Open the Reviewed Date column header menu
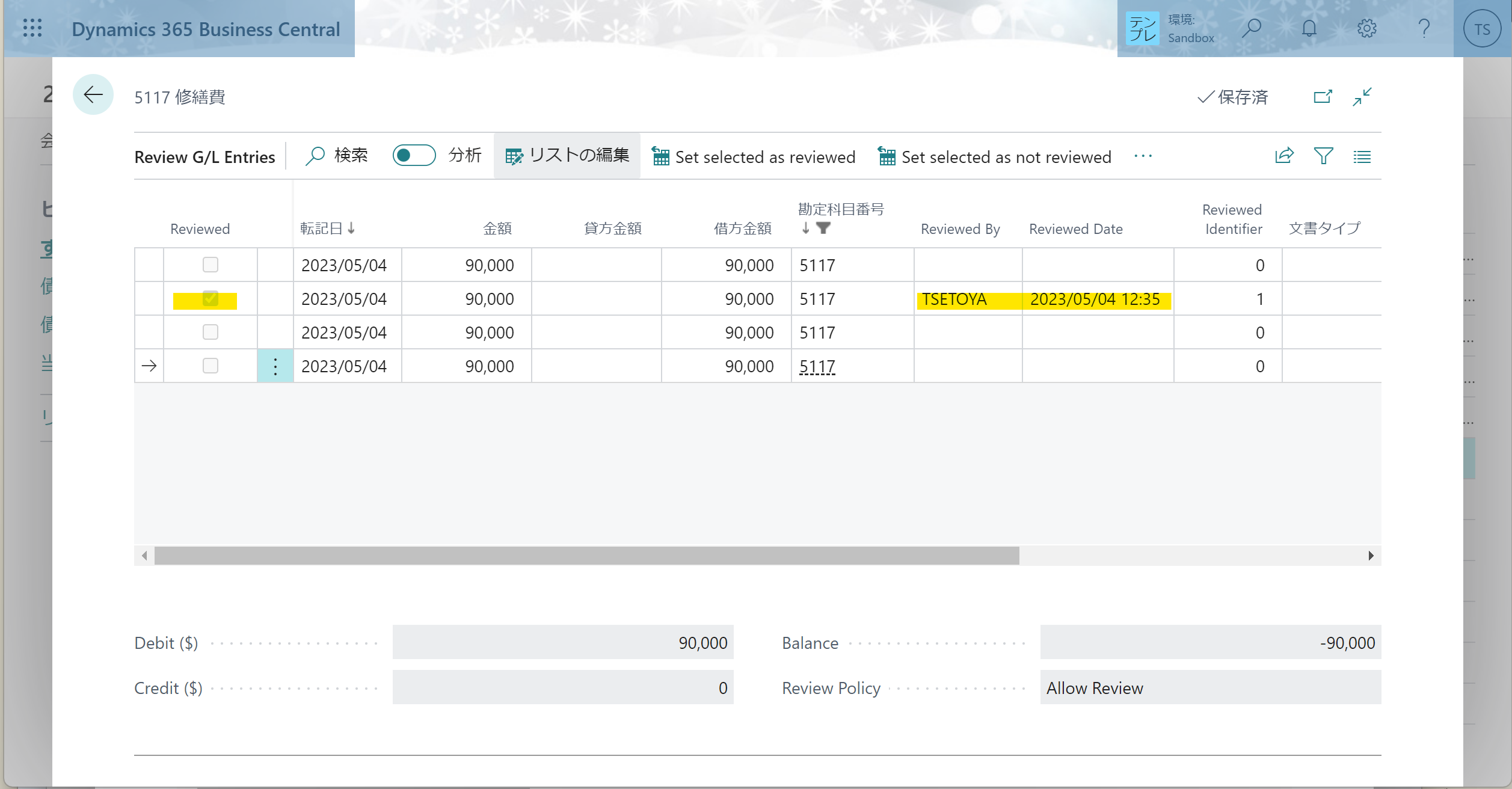Image resolution: width=1512 pixels, height=789 pixels. click(1076, 229)
